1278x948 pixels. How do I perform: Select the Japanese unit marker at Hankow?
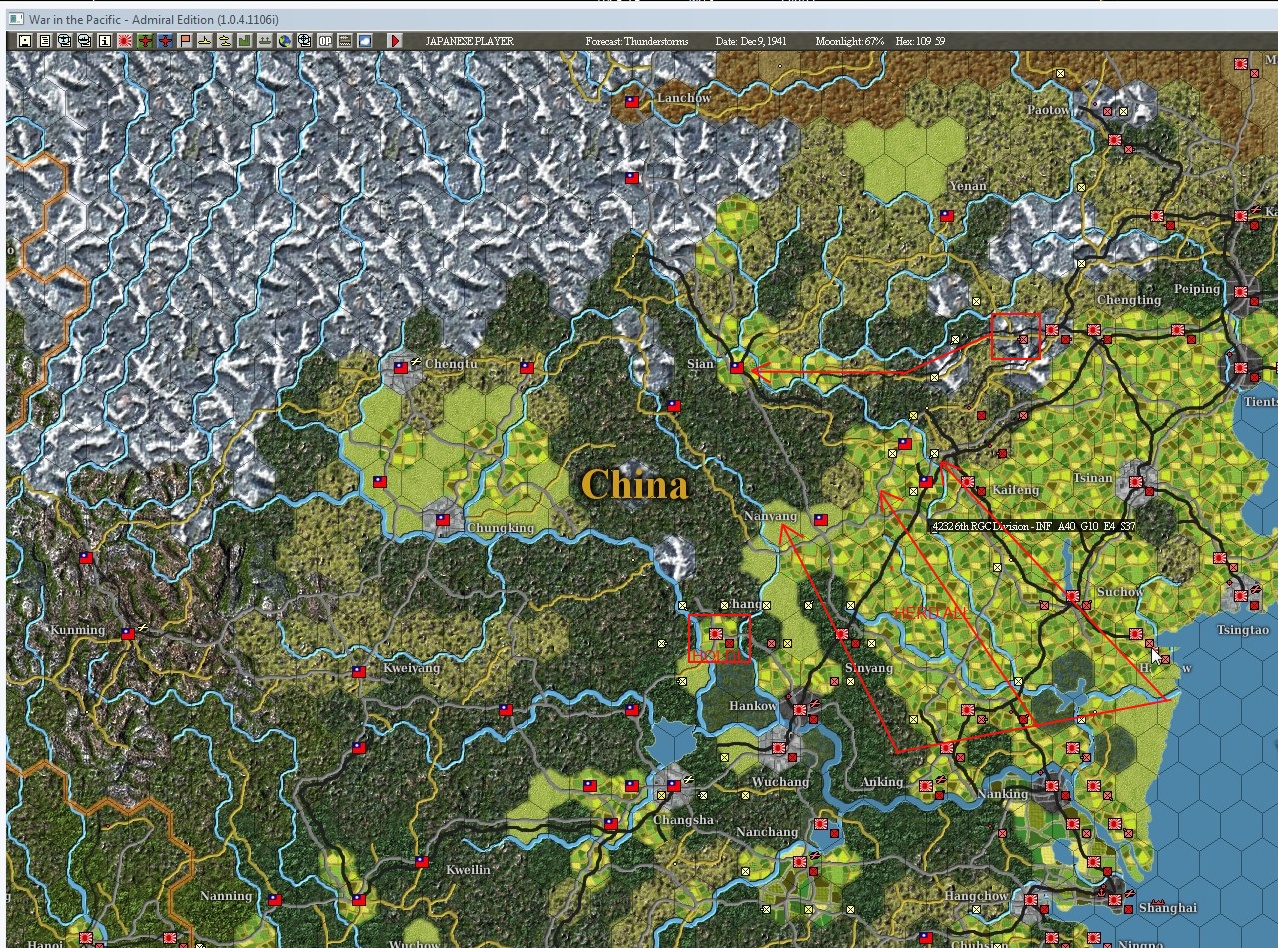click(x=801, y=710)
